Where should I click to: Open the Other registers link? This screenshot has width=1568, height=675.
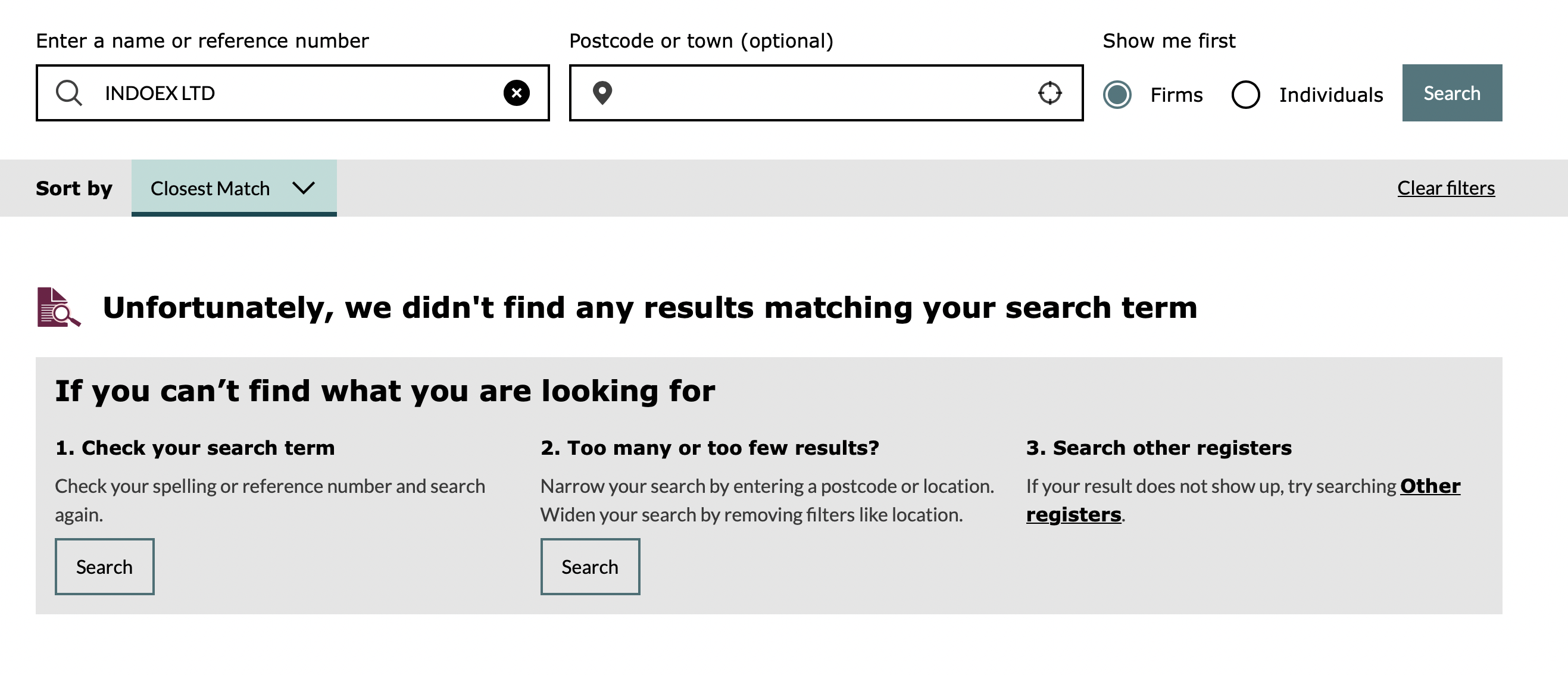click(1243, 501)
